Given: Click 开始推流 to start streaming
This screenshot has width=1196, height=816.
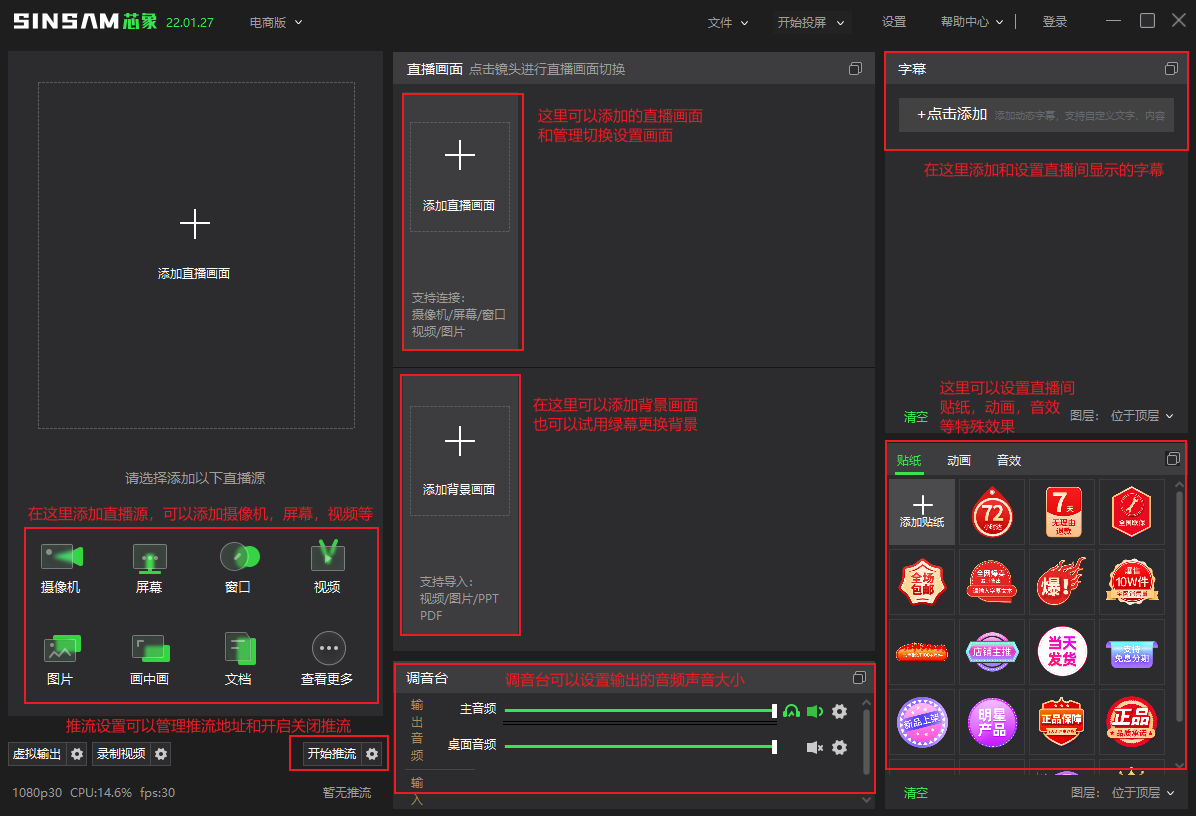Looking at the screenshot, I should click(332, 753).
